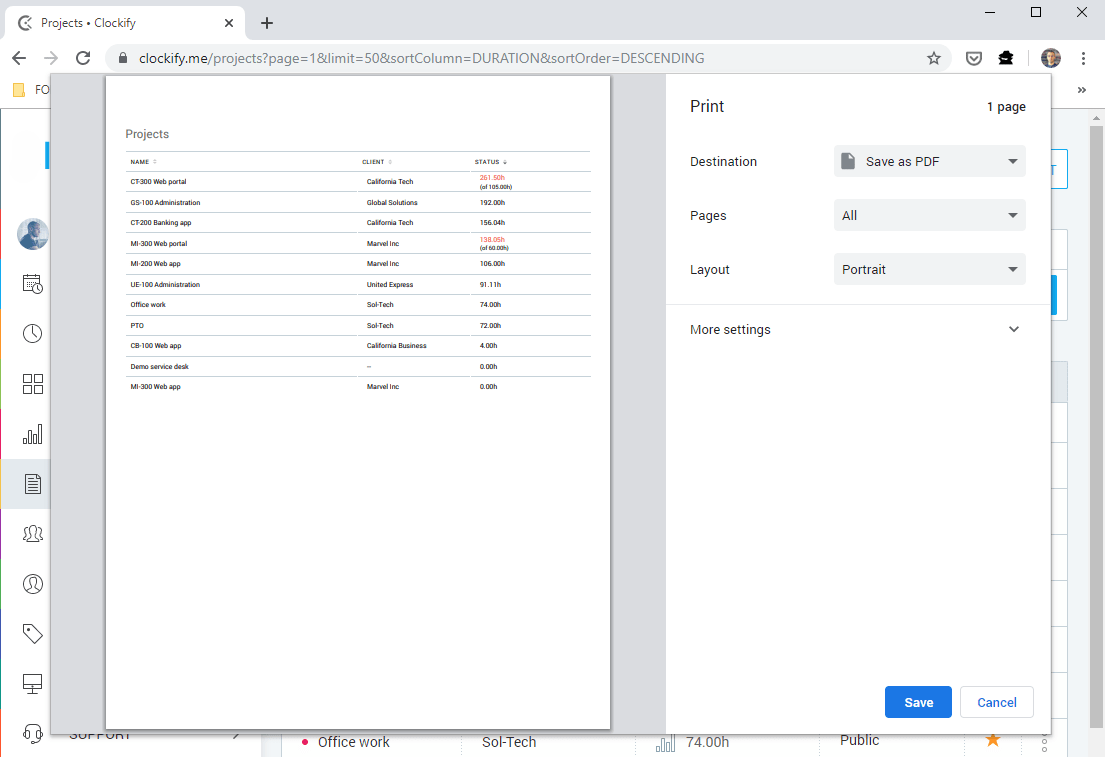Viewport: 1105px width, 757px height.
Task: Open the Timesheet calendar icon in sidebar
Action: (33, 284)
